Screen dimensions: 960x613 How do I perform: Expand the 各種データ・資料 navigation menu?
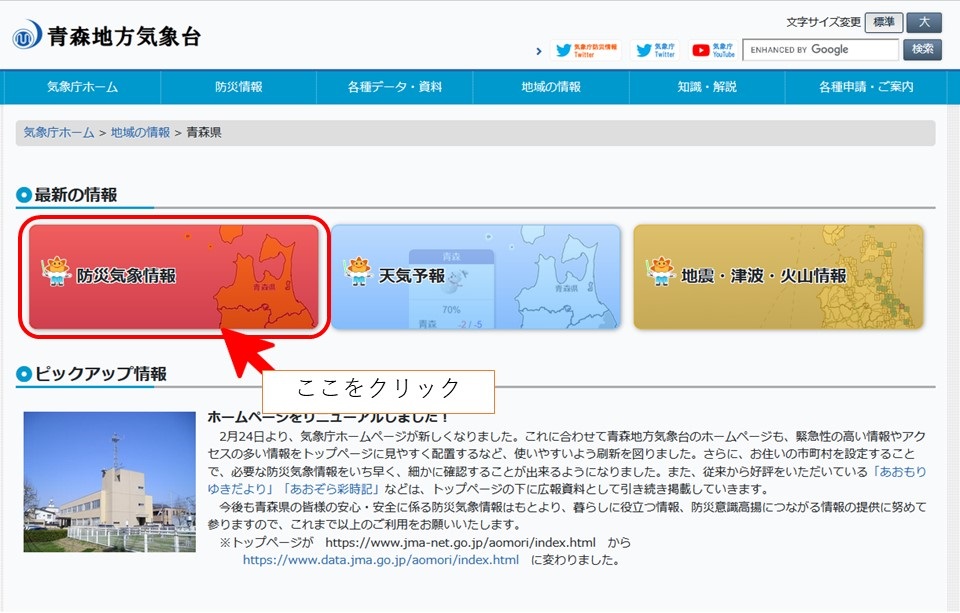click(x=395, y=87)
